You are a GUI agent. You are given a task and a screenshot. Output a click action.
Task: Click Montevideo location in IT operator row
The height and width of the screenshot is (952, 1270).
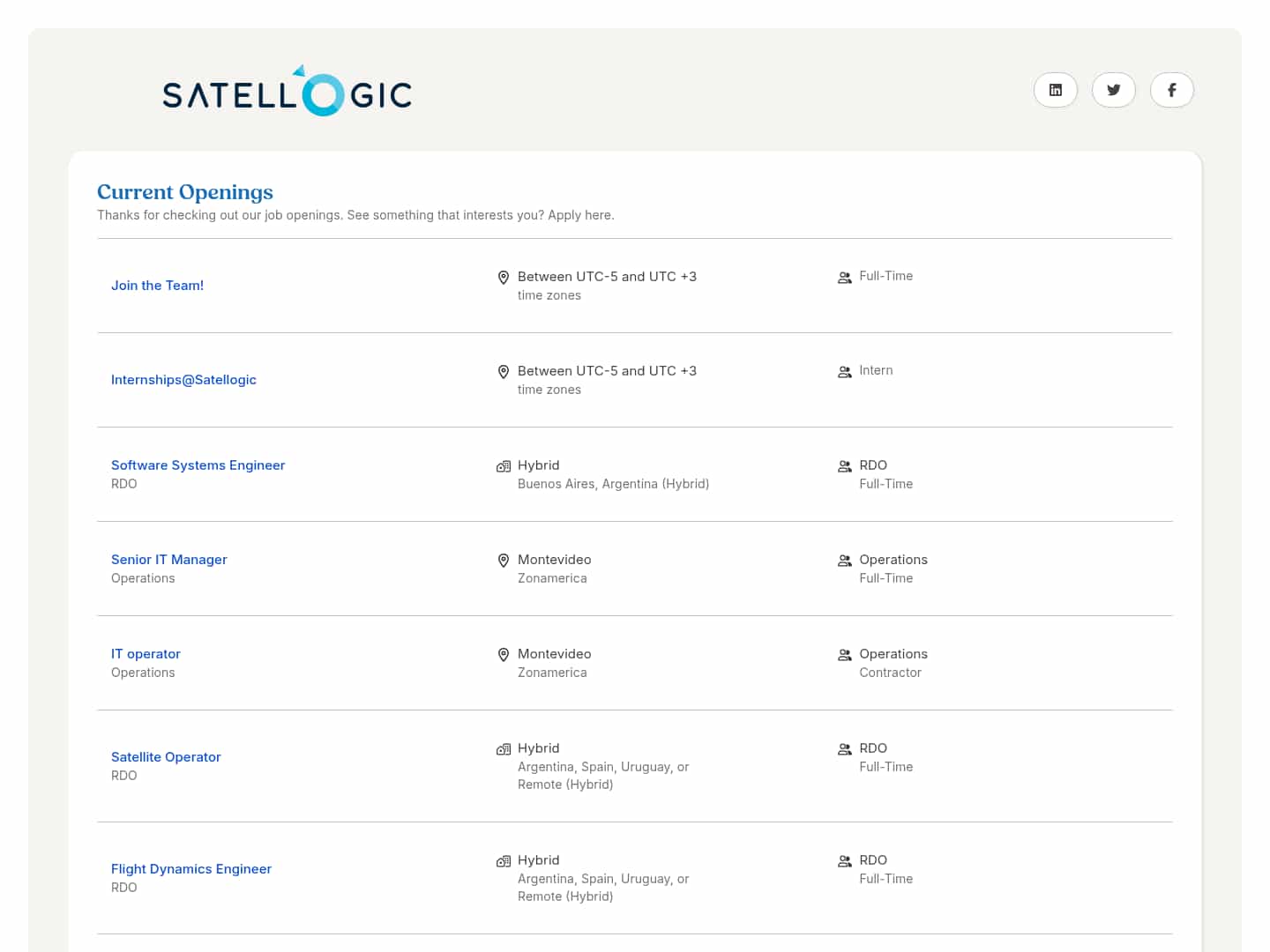(x=554, y=654)
